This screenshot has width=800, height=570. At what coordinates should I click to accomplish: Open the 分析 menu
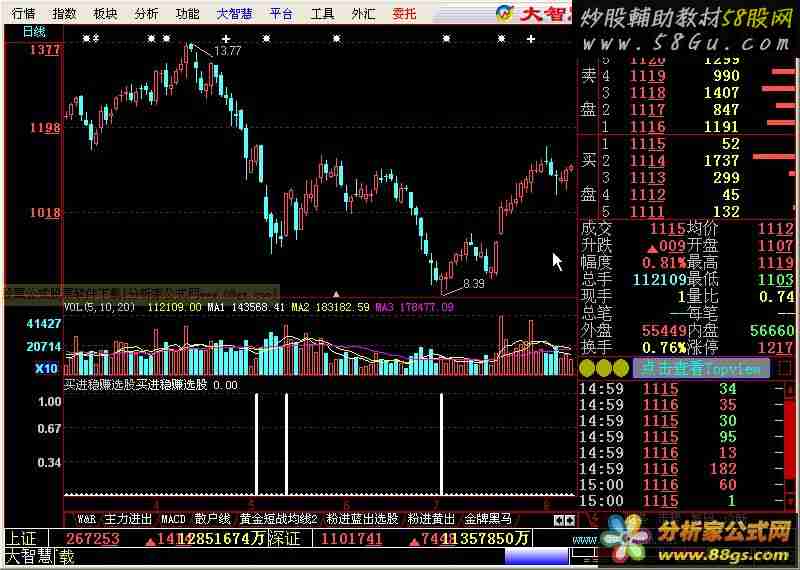coord(146,13)
